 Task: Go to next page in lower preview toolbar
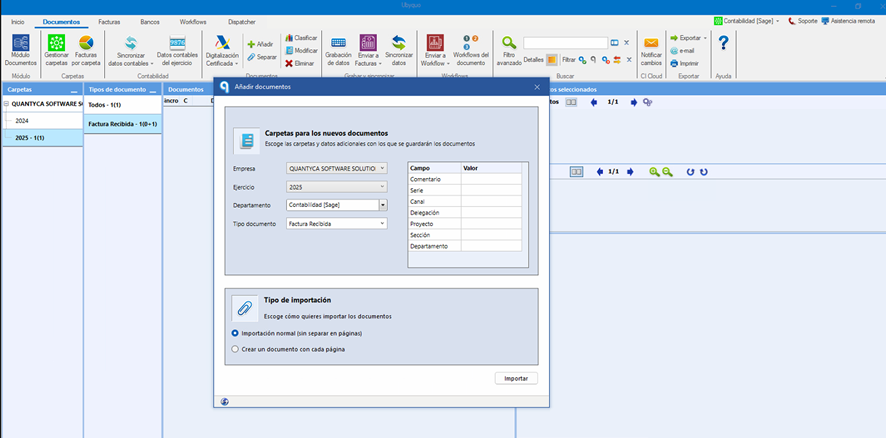[x=630, y=172]
